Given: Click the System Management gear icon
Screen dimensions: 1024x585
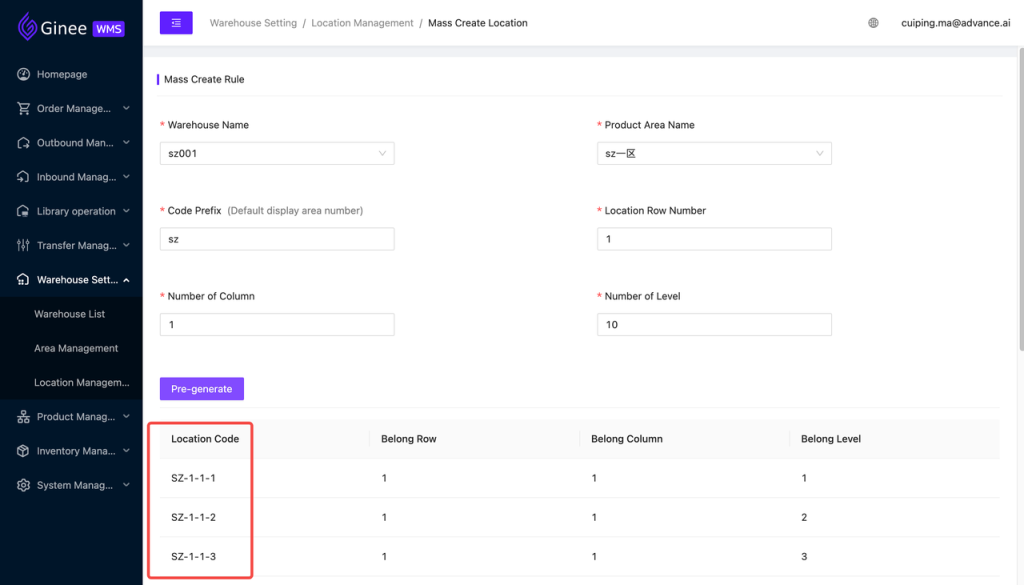Looking at the screenshot, I should [x=24, y=485].
